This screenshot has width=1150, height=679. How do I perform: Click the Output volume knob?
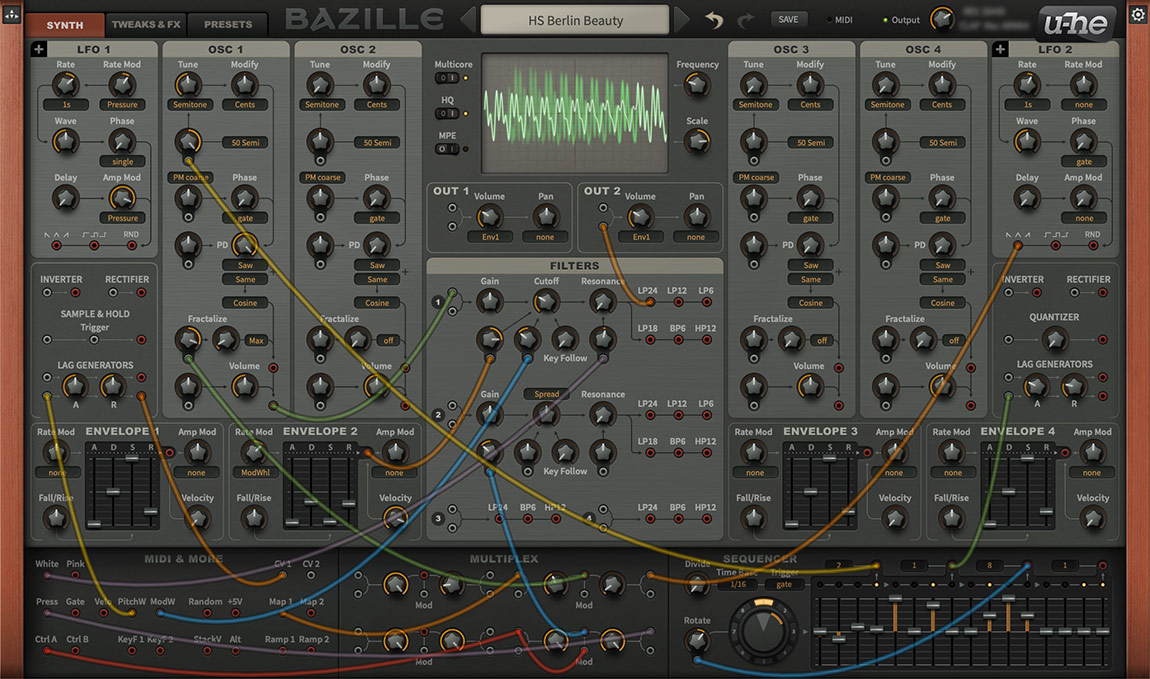pyautogui.click(x=941, y=19)
